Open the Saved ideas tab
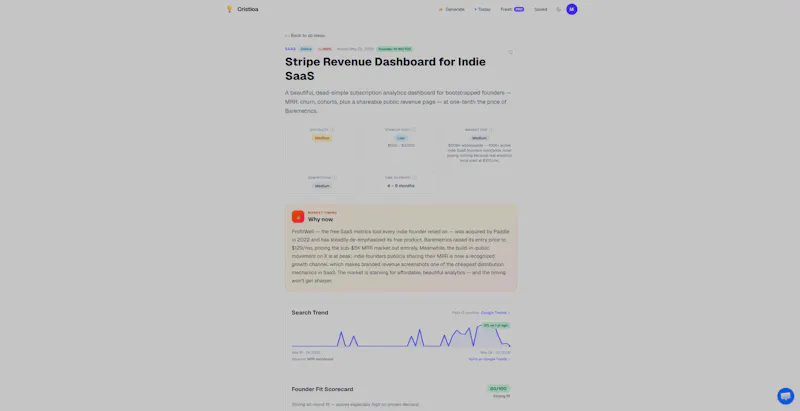The height and width of the screenshot is (411, 800). tap(540, 9)
